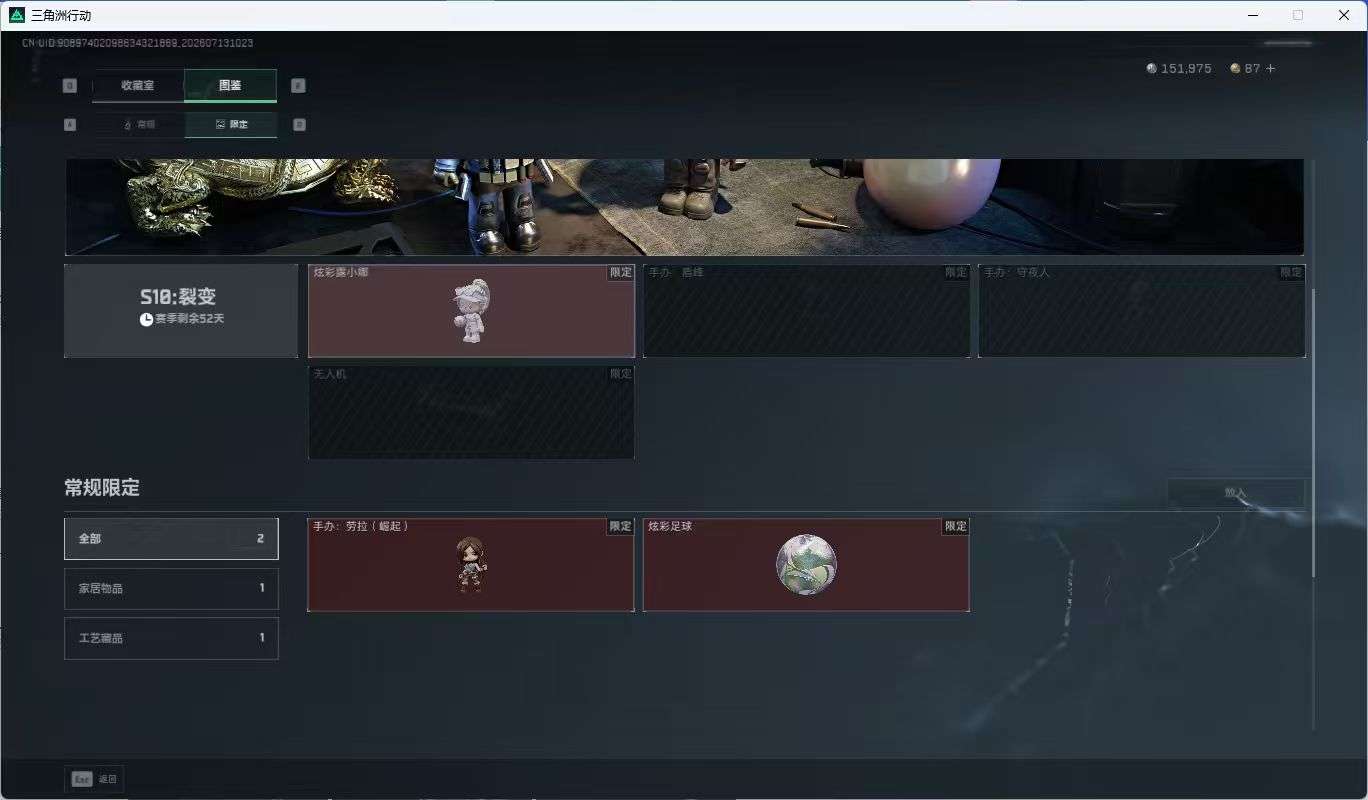Viewport: 1368px width, 800px height.
Task: Select the 图鉴 tab
Action: (x=230, y=85)
